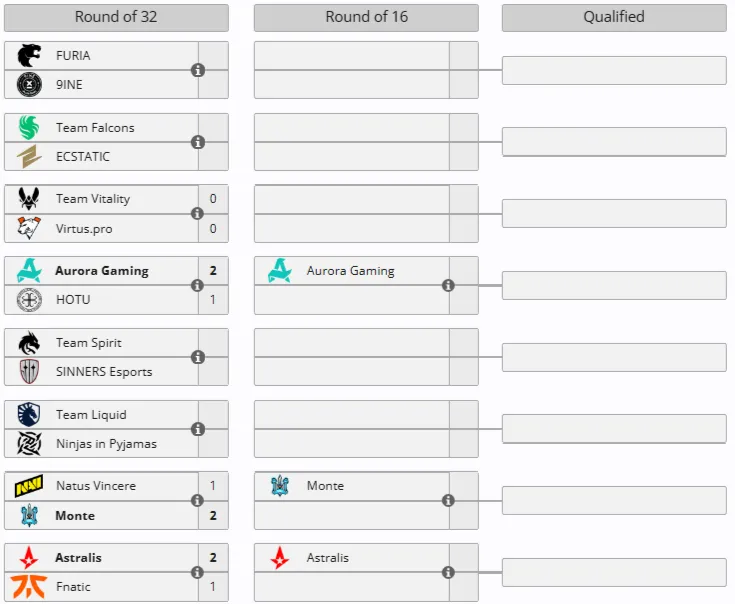
Task: Select the Round of 32 column header
Action: coord(116,18)
